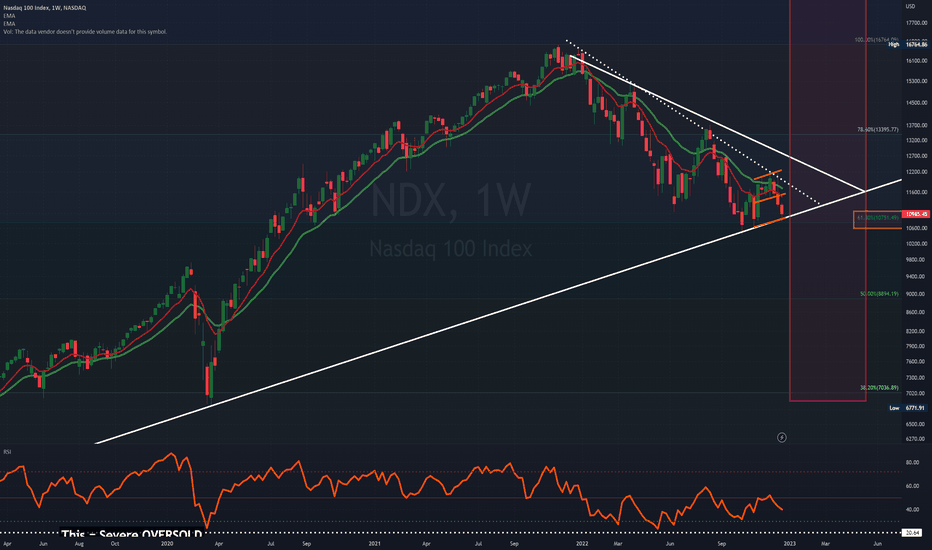
Task: Click the 17700.00 price axis level
Action: 916,23
